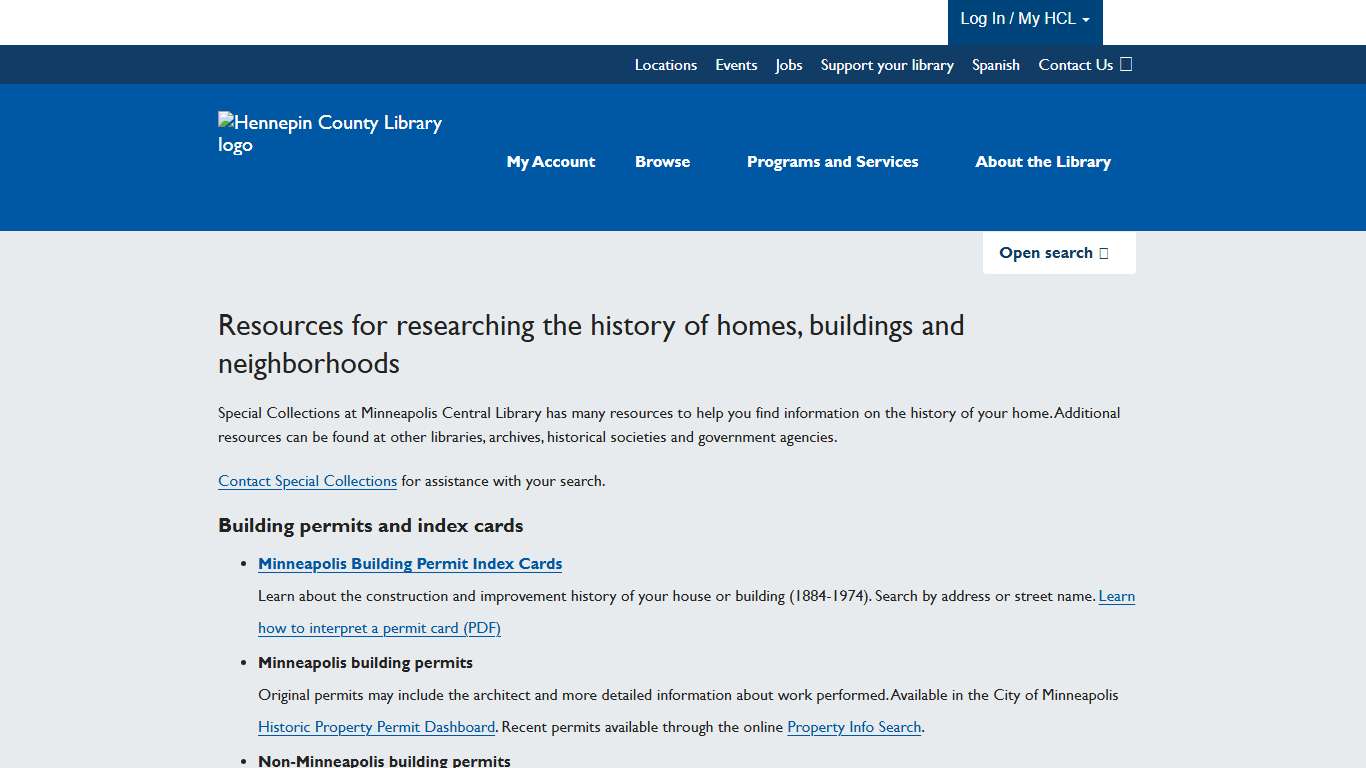Click the Open search button

coord(1059,253)
